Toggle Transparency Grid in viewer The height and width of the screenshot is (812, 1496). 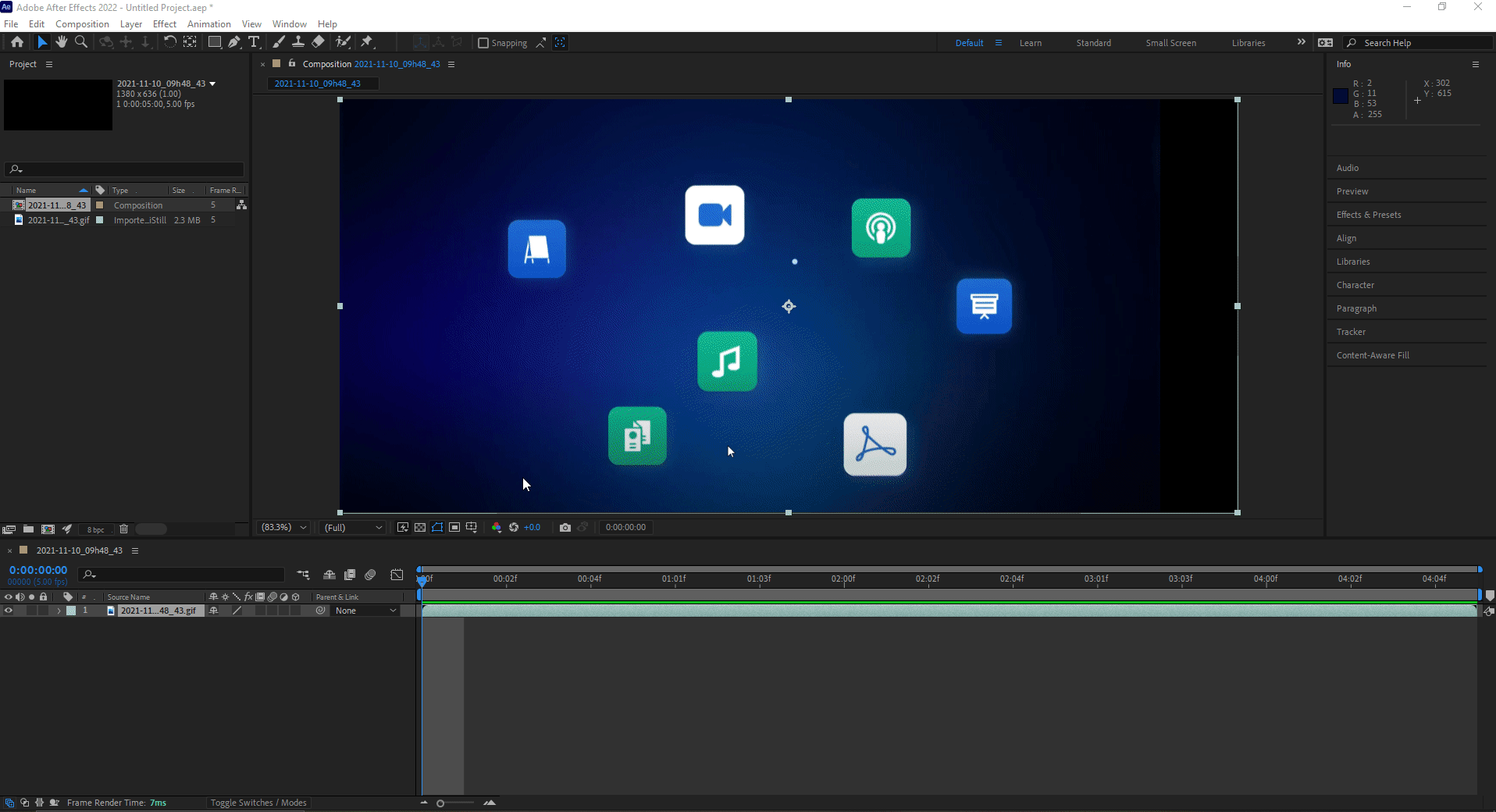[420, 528]
